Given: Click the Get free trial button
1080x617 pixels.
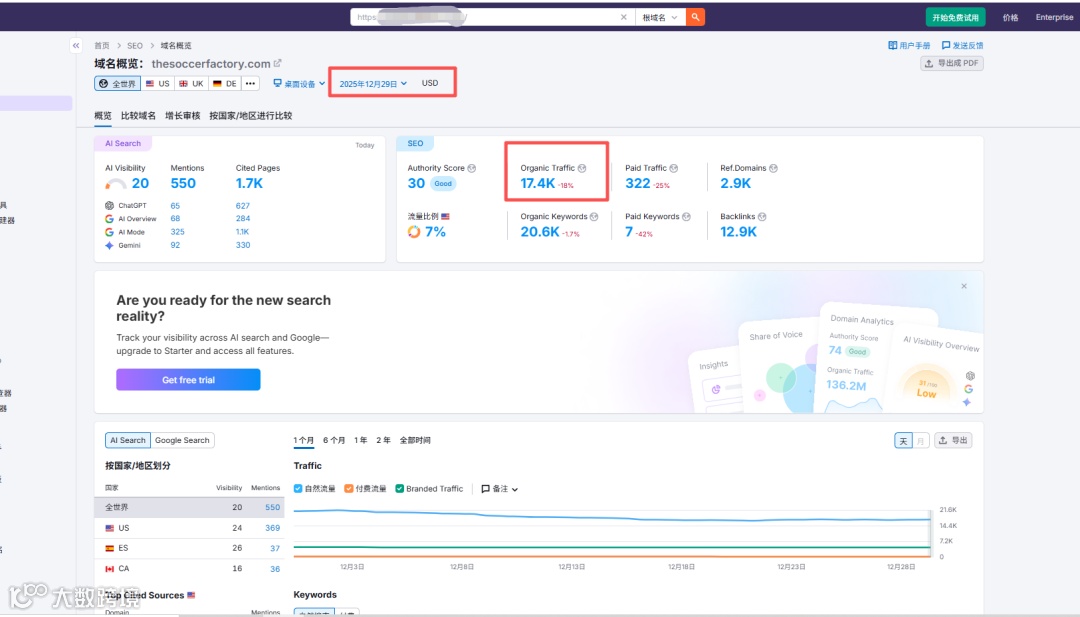Looking at the screenshot, I should (x=188, y=379).
